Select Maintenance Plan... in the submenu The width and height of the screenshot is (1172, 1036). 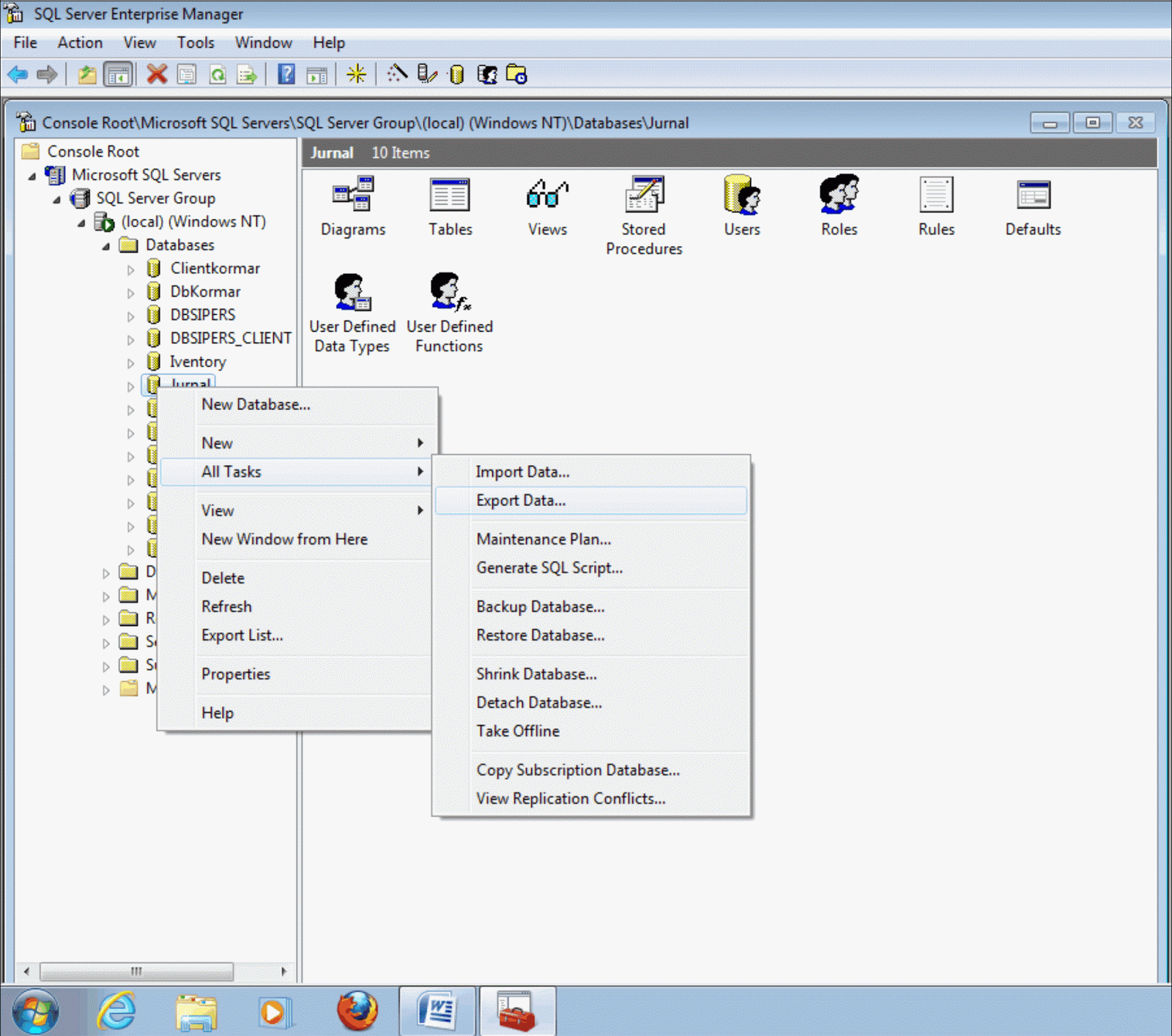tap(591, 540)
